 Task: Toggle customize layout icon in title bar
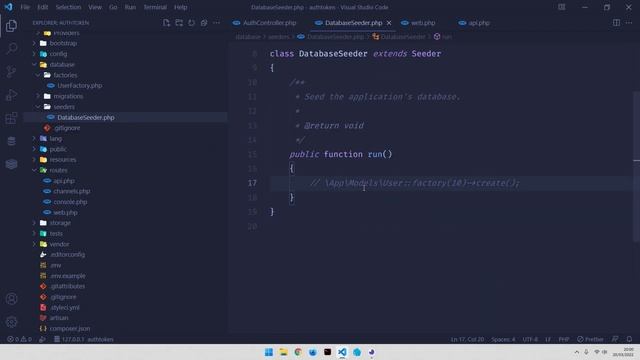tap(562, 7)
